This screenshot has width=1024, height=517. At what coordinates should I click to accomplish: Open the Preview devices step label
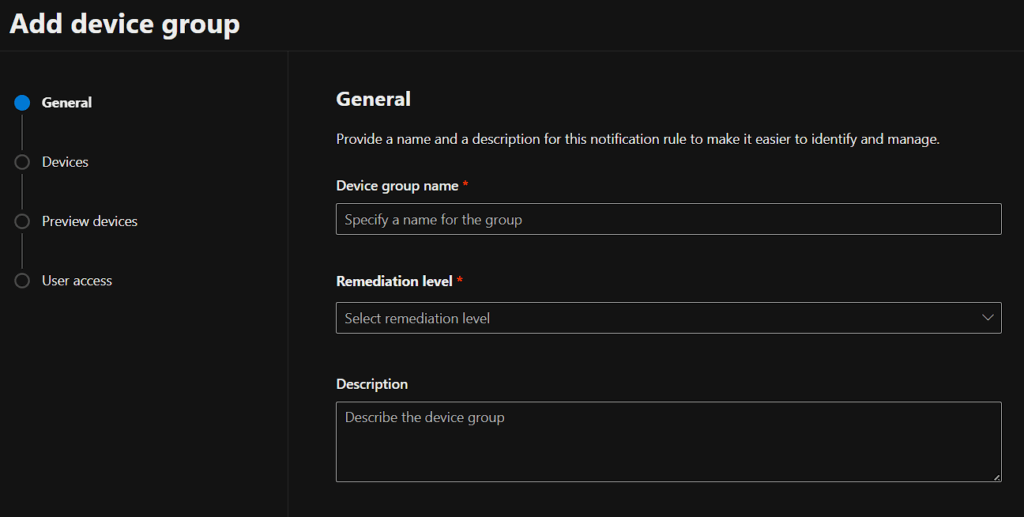tap(90, 221)
